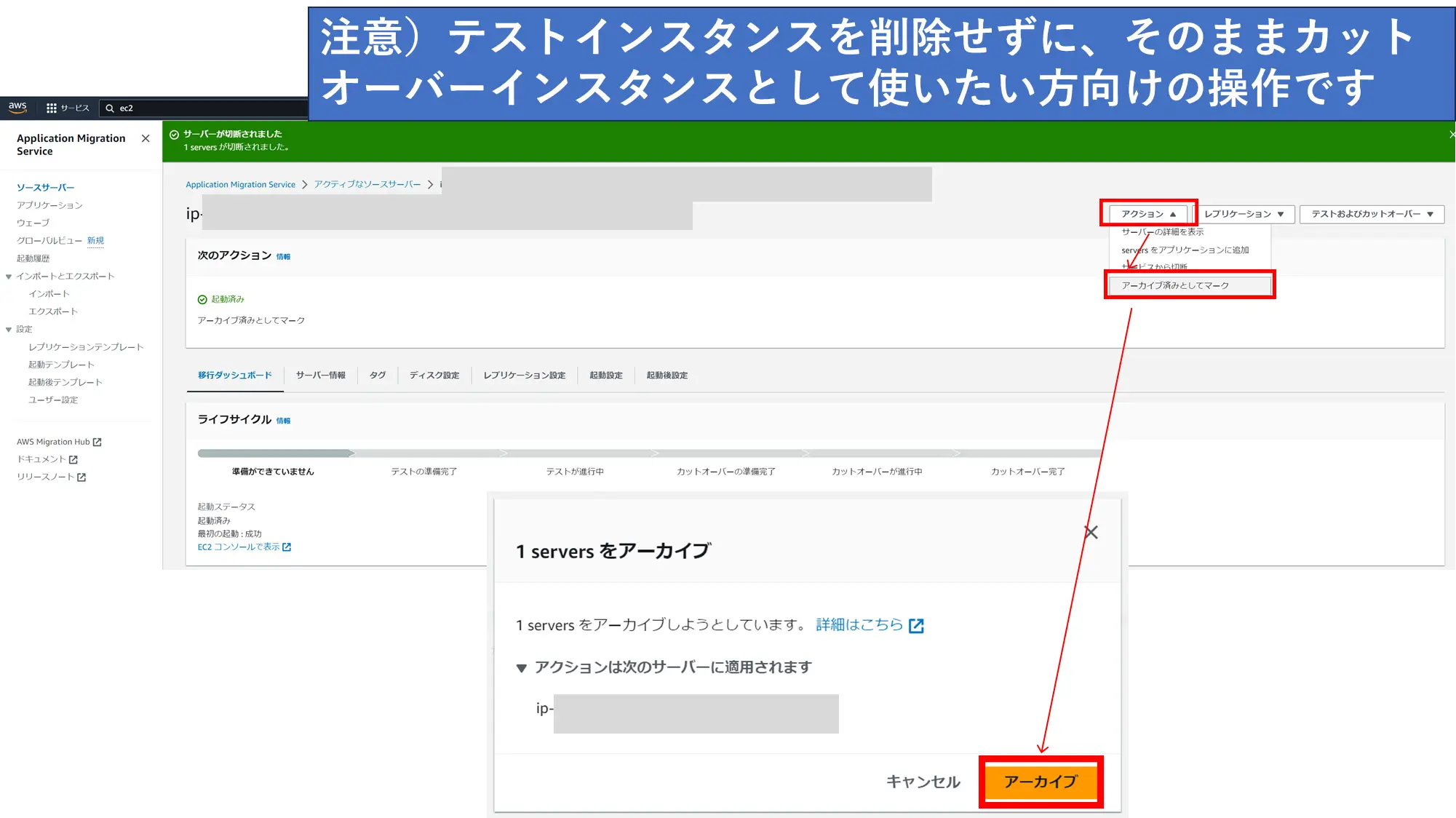Click external-link icon beside 詳細はこちら
This screenshot has width=1456, height=818.
917,626
